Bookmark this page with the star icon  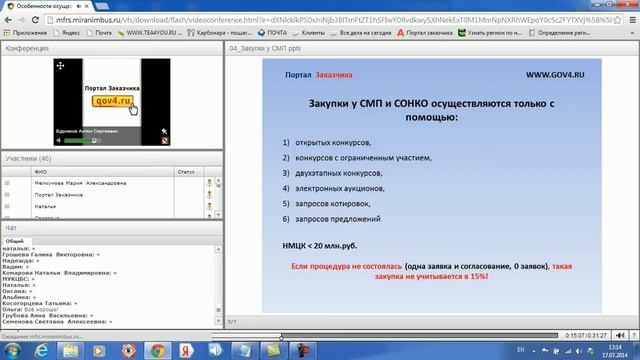tap(618, 20)
